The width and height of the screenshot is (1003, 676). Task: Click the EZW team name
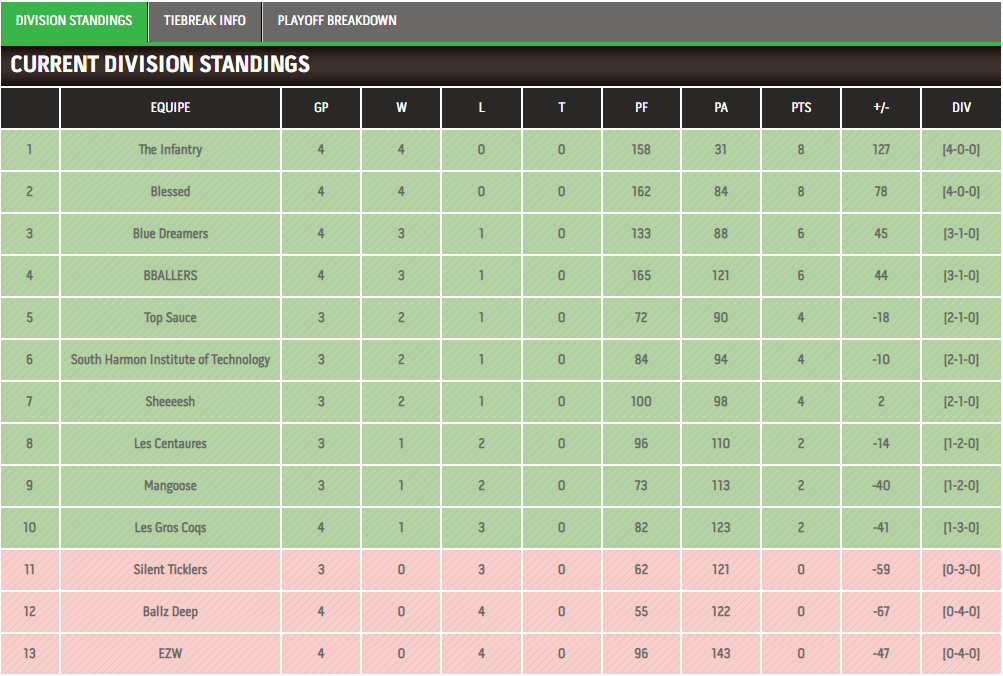pos(170,654)
